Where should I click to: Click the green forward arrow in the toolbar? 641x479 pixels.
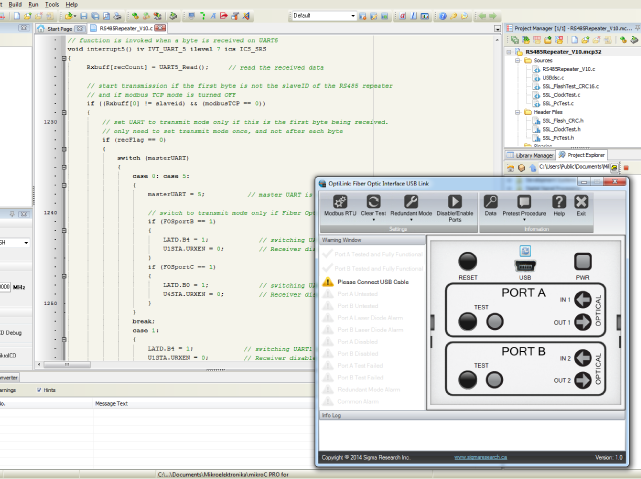pyautogui.click(x=493, y=16)
